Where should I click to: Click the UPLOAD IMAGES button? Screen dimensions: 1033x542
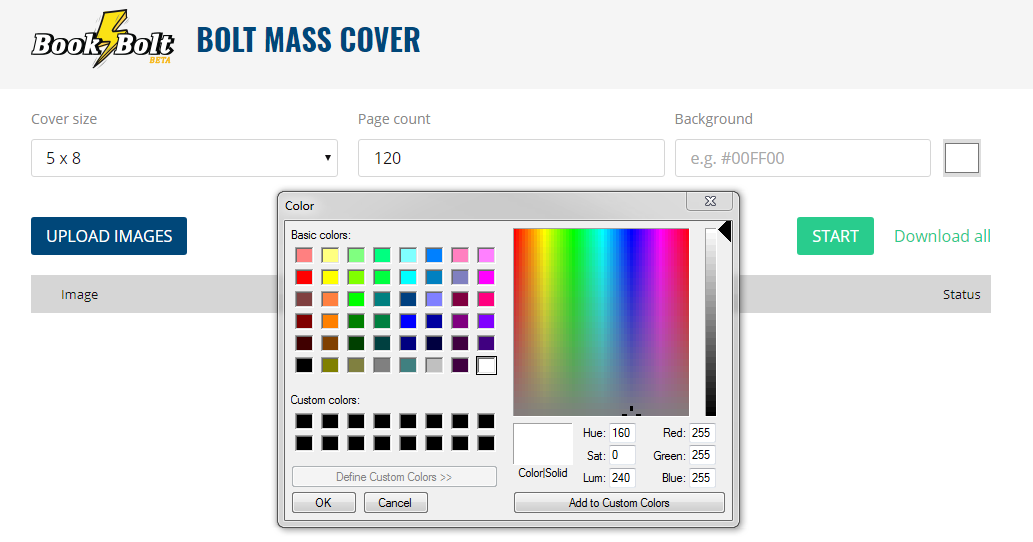point(109,236)
